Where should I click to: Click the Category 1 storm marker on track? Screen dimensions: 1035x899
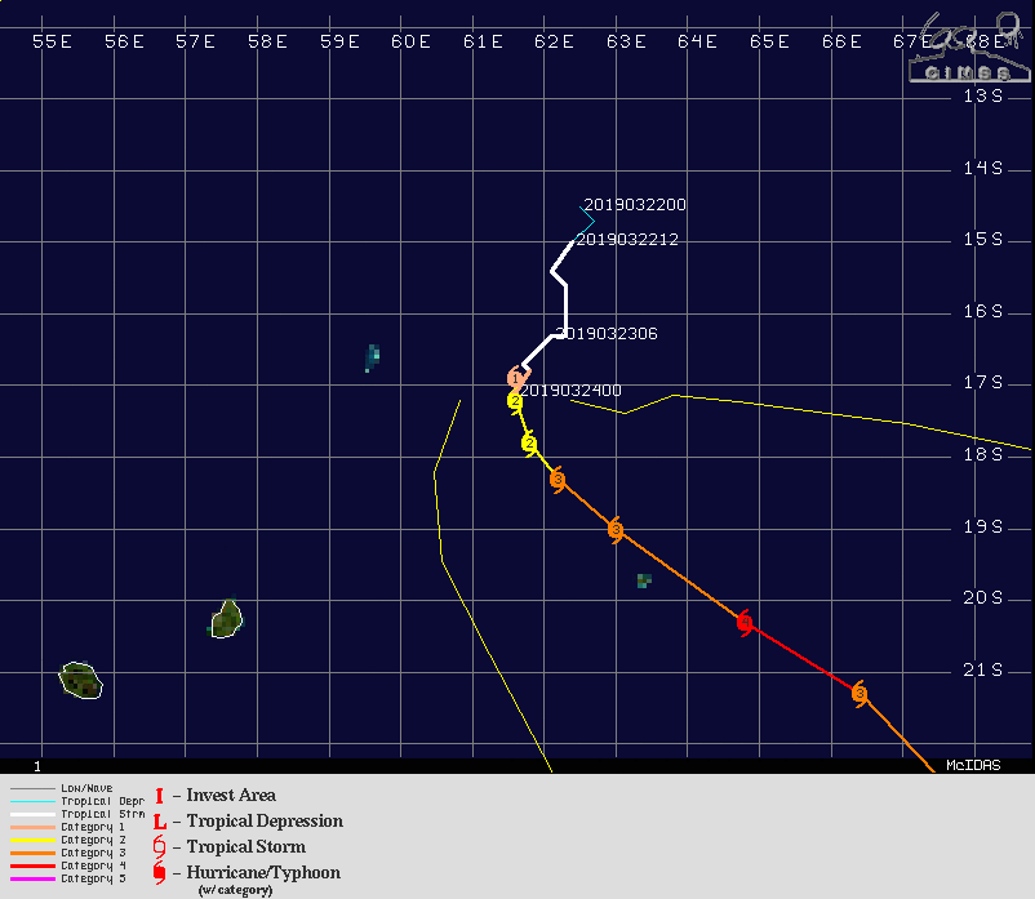tap(517, 378)
